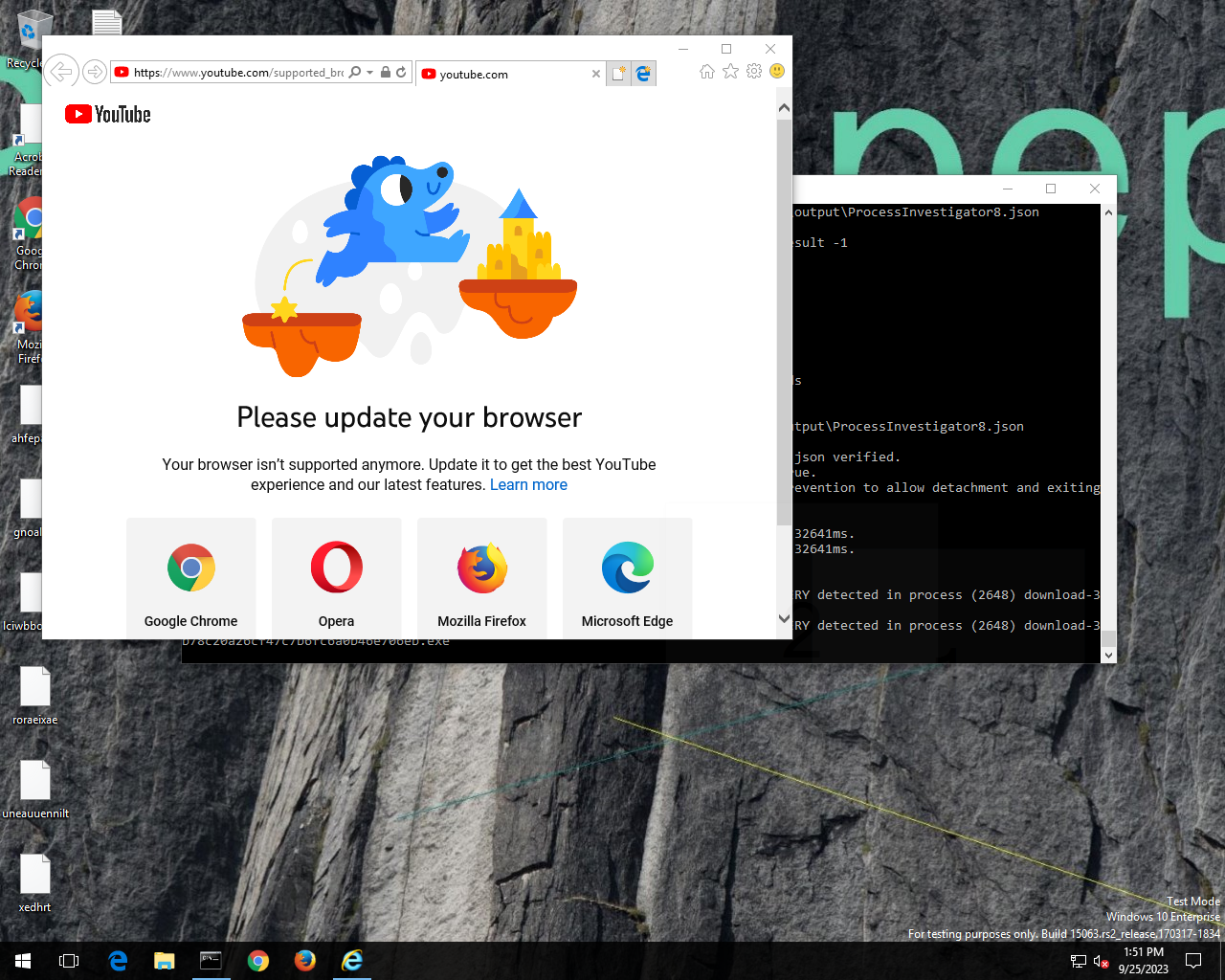
Task: Maximize the console window
Action: (1051, 189)
